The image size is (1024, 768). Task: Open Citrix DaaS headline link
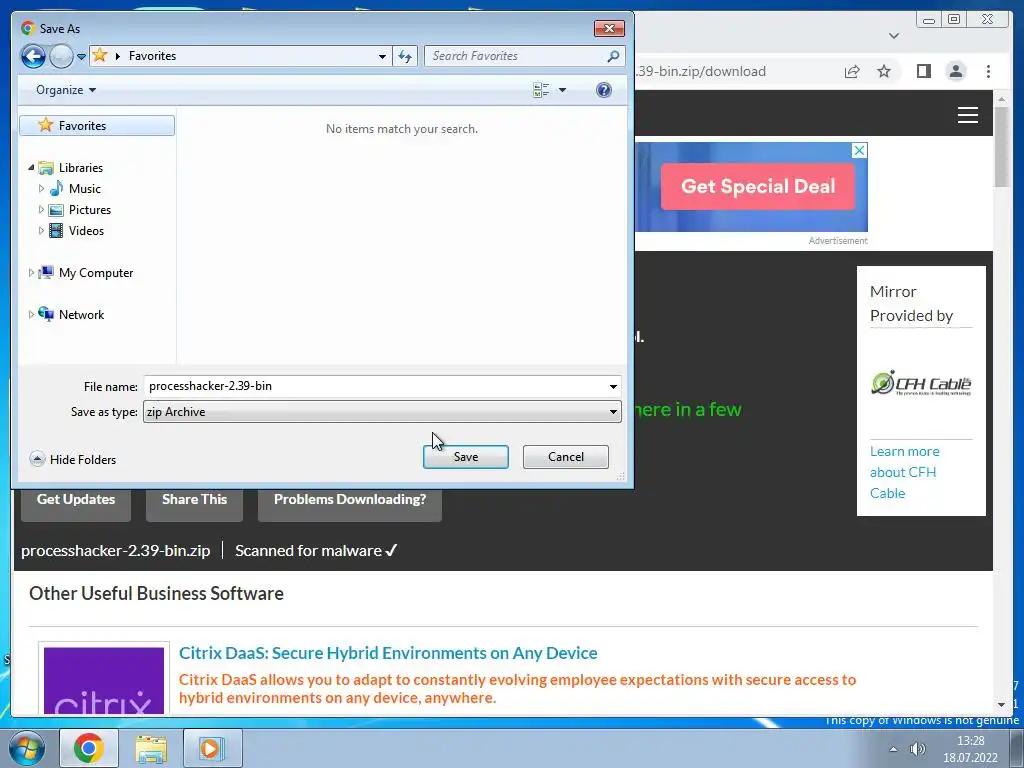point(388,653)
